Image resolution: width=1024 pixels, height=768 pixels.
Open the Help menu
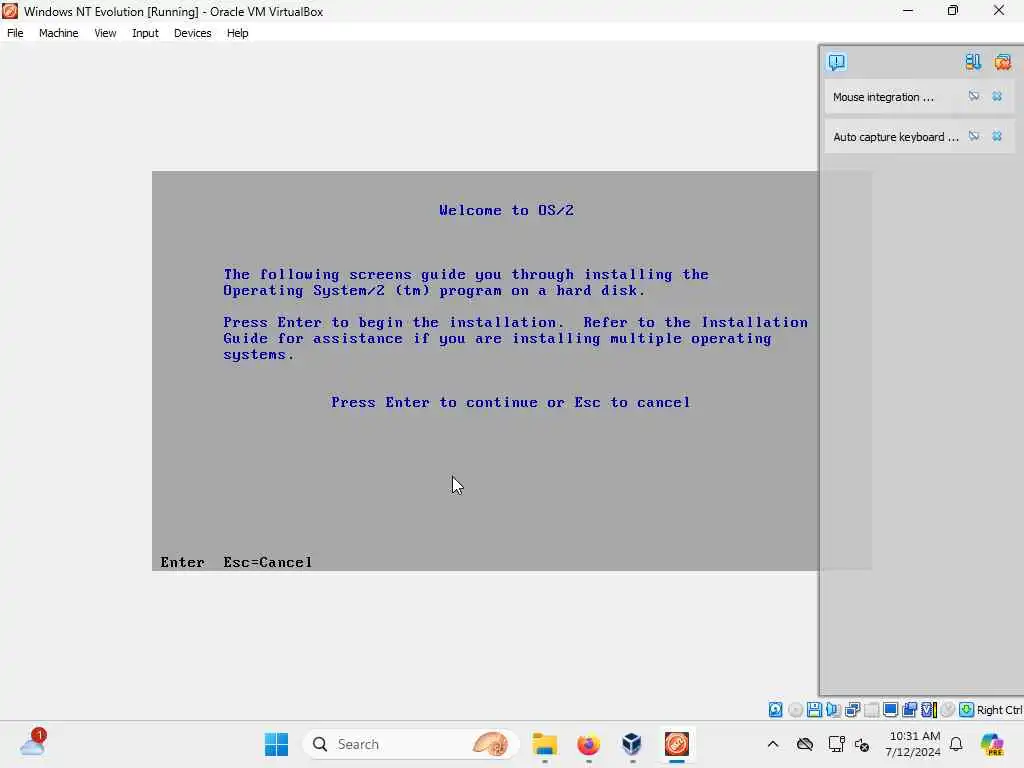237,33
